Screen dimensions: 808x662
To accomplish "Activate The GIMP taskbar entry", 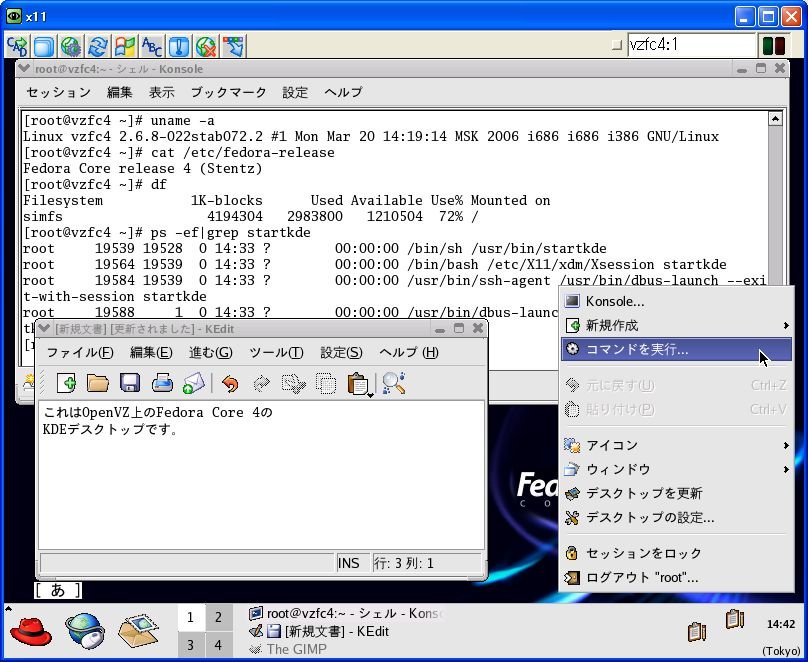I will 287,649.
